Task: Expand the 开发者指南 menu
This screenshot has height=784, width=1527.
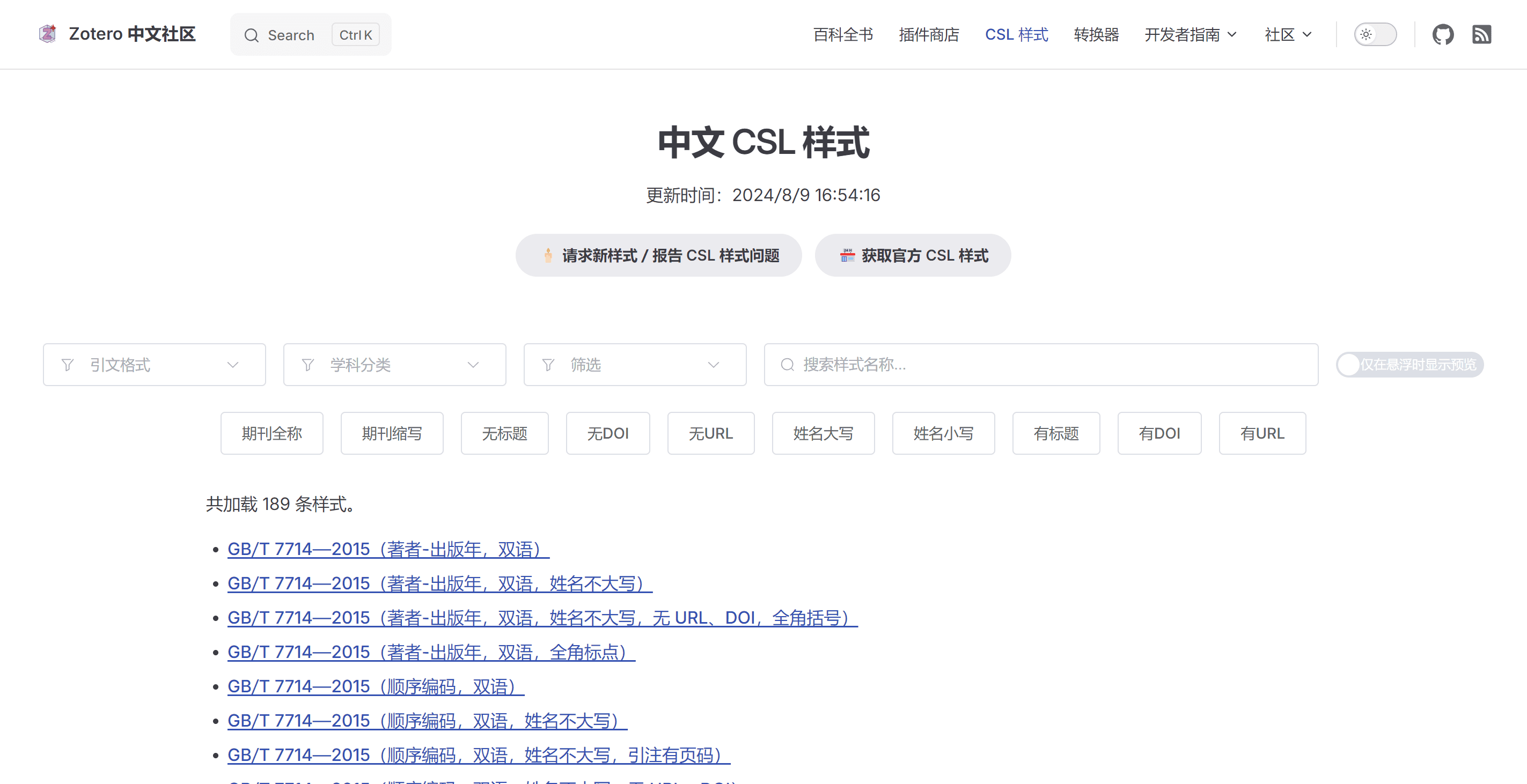Action: point(1190,34)
